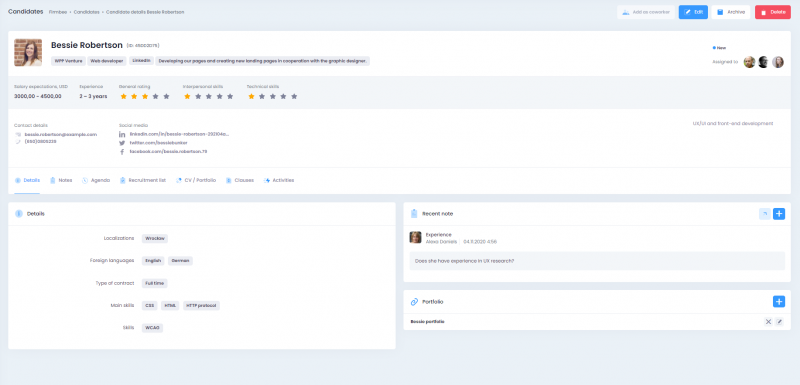Open the CV / Portfolio tab

click(196, 181)
